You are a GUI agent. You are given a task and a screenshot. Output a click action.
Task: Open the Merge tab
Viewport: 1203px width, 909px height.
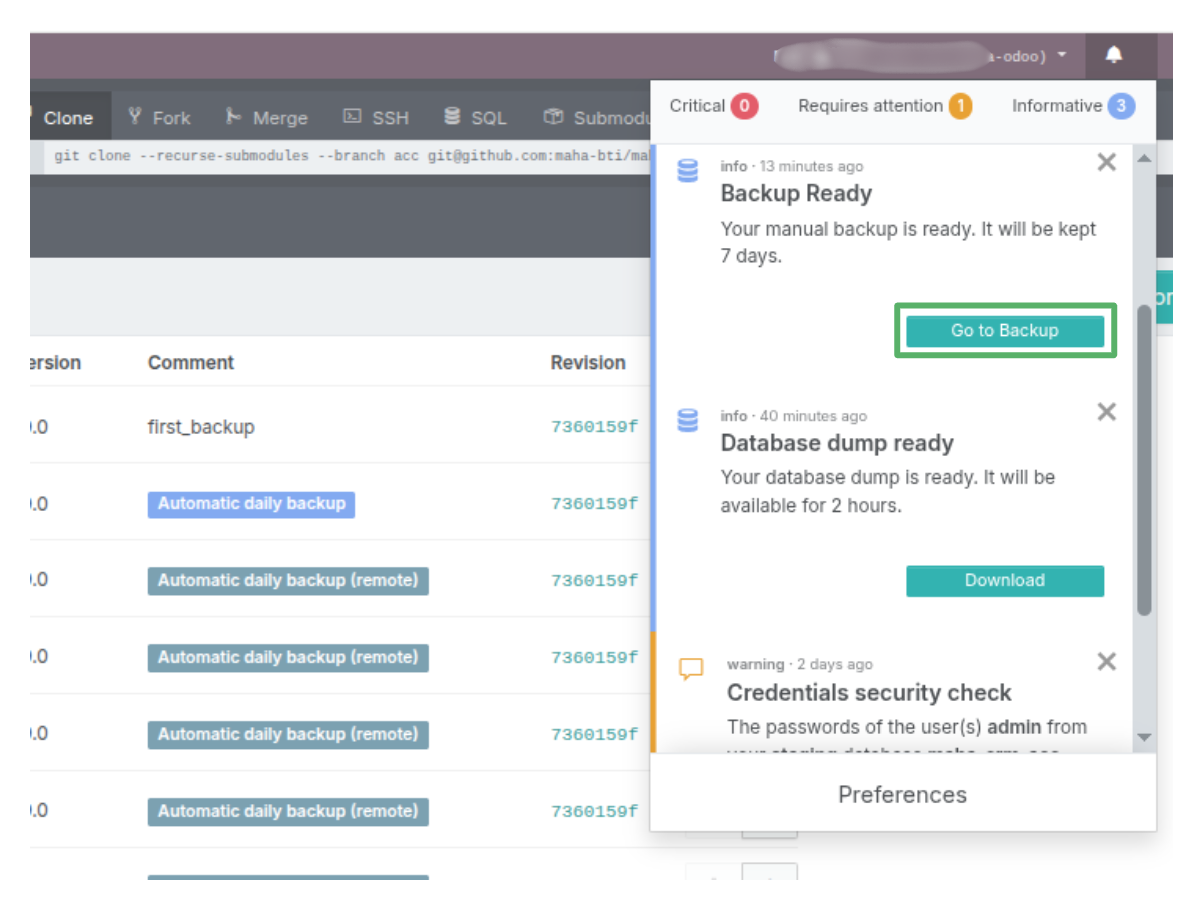[267, 118]
